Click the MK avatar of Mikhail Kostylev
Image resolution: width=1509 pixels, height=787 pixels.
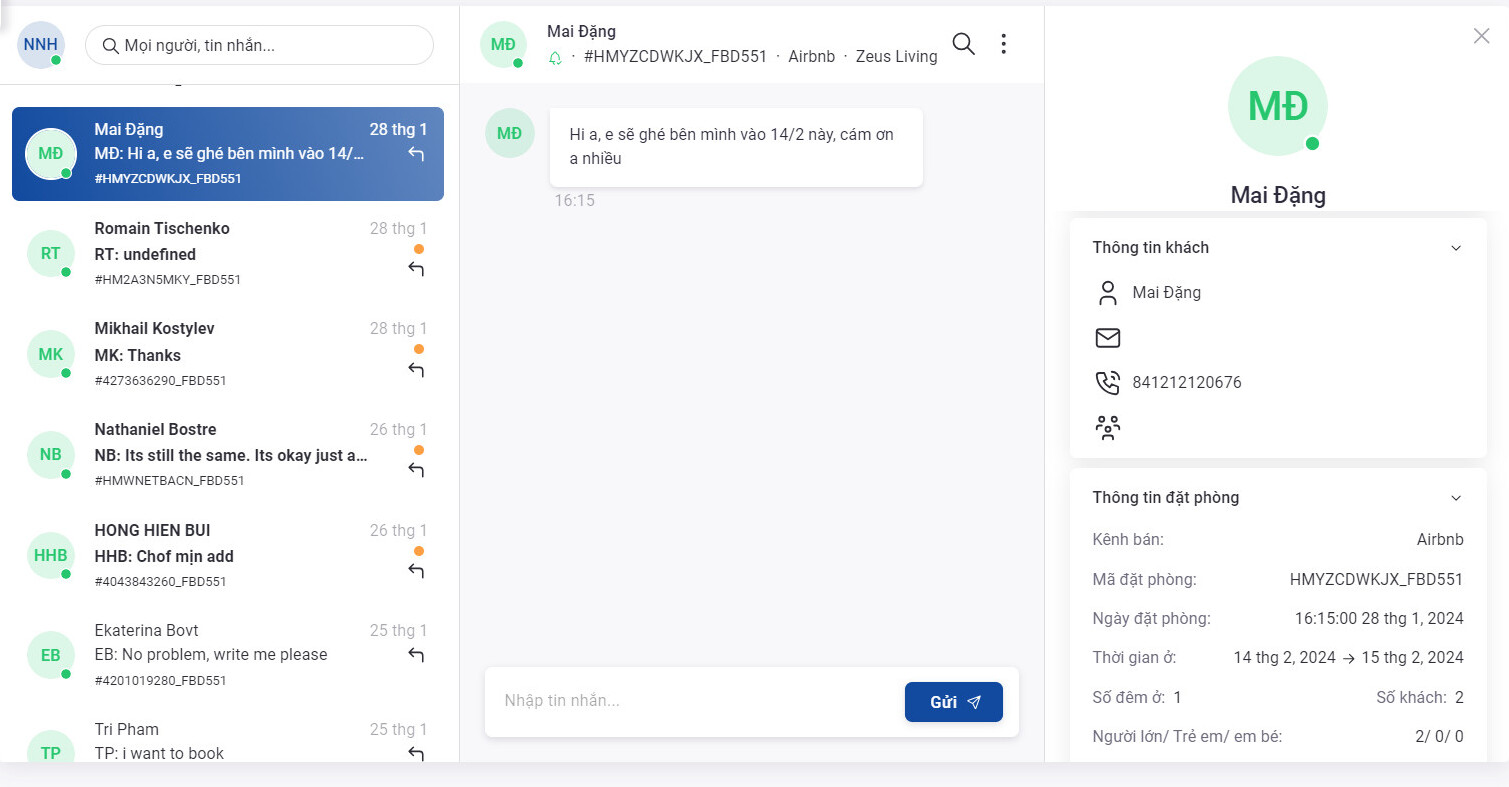click(x=51, y=354)
